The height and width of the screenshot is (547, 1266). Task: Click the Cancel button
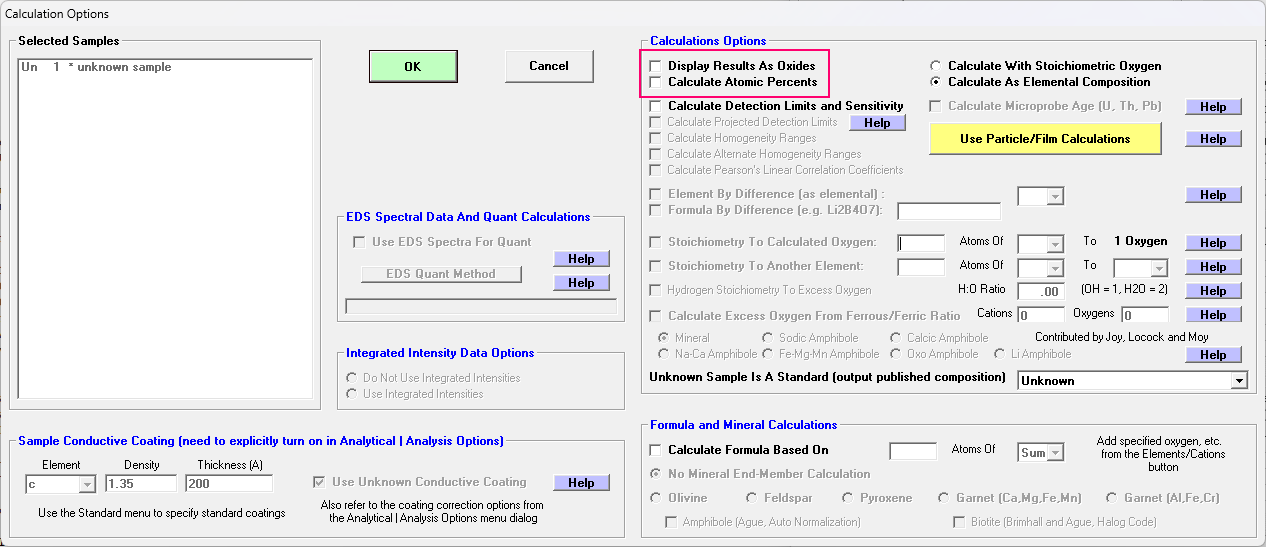[548, 66]
